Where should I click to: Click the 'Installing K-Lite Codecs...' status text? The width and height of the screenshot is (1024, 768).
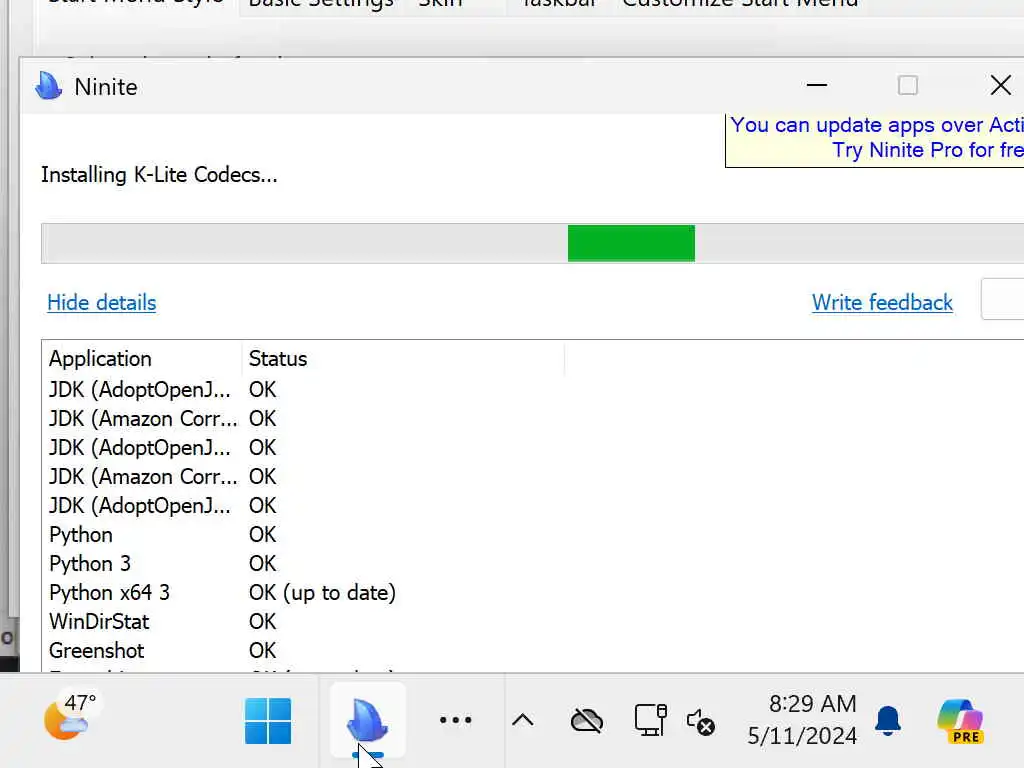pyautogui.click(x=159, y=175)
